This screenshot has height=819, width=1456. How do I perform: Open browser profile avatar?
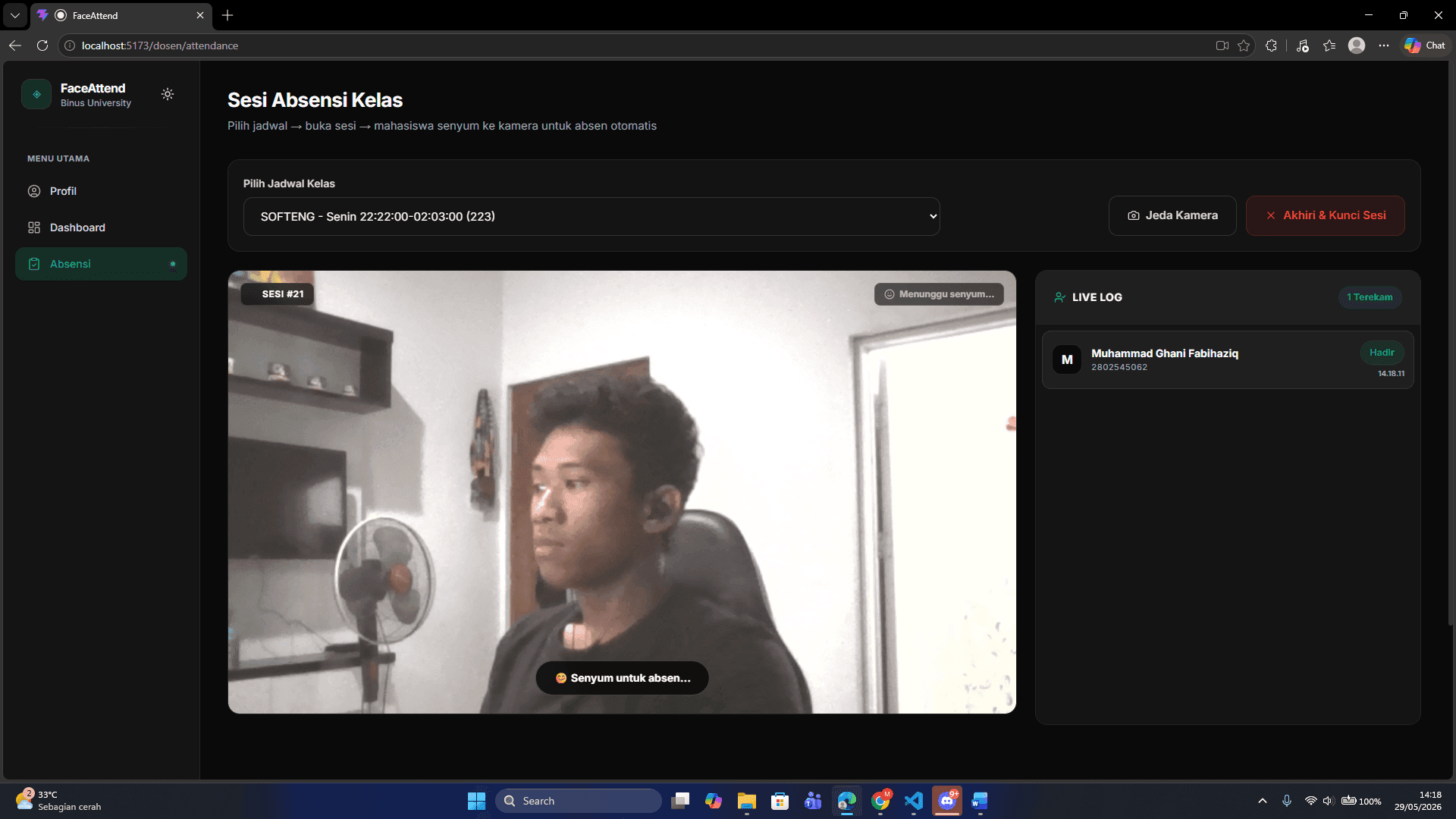pos(1357,45)
